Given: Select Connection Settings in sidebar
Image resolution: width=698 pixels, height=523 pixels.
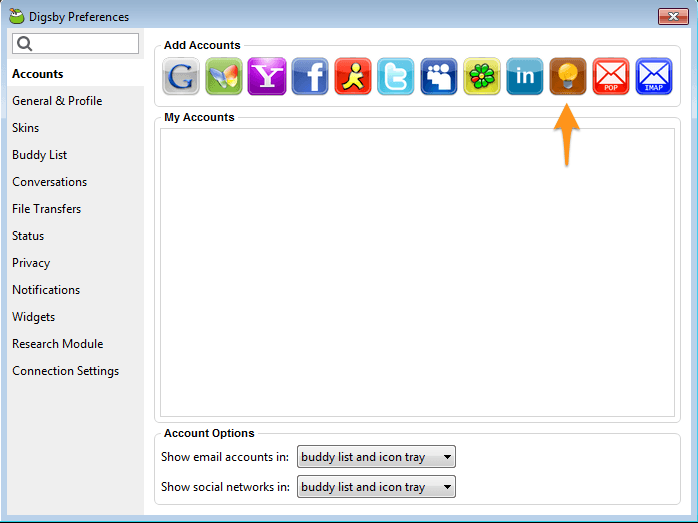Looking at the screenshot, I should pyautogui.click(x=65, y=371).
